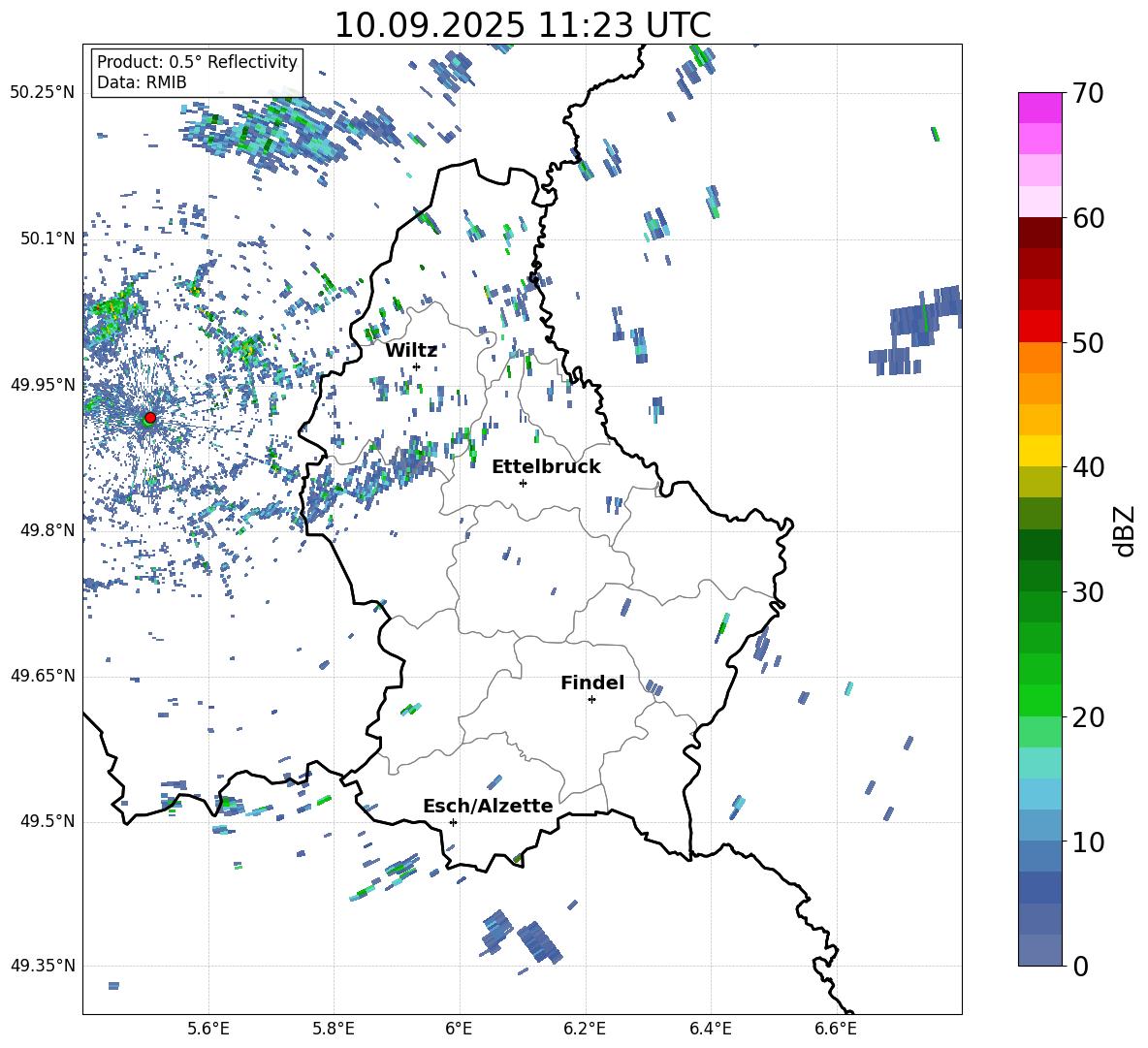Viewport: 1148px width, 1048px height.
Task: Click the 50.25°N latitude tick label
Action: (43, 93)
